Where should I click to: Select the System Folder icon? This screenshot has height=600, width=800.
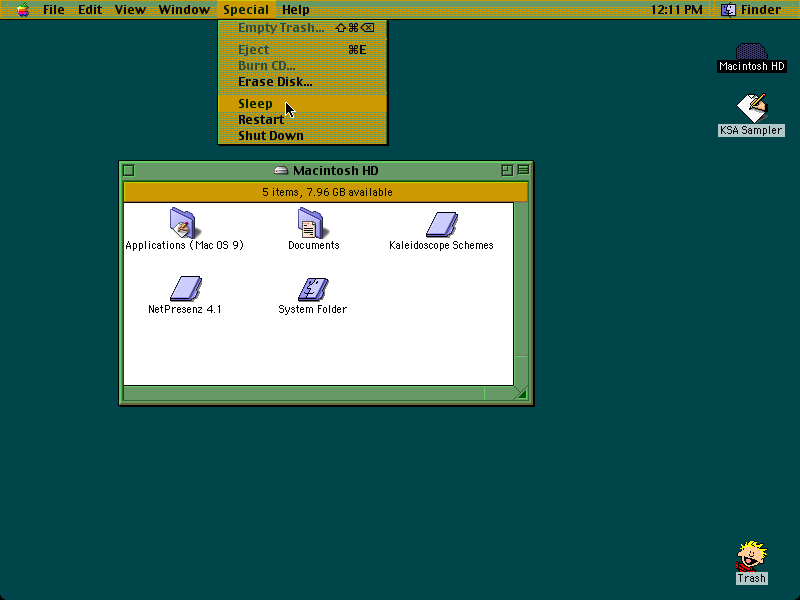click(x=313, y=289)
